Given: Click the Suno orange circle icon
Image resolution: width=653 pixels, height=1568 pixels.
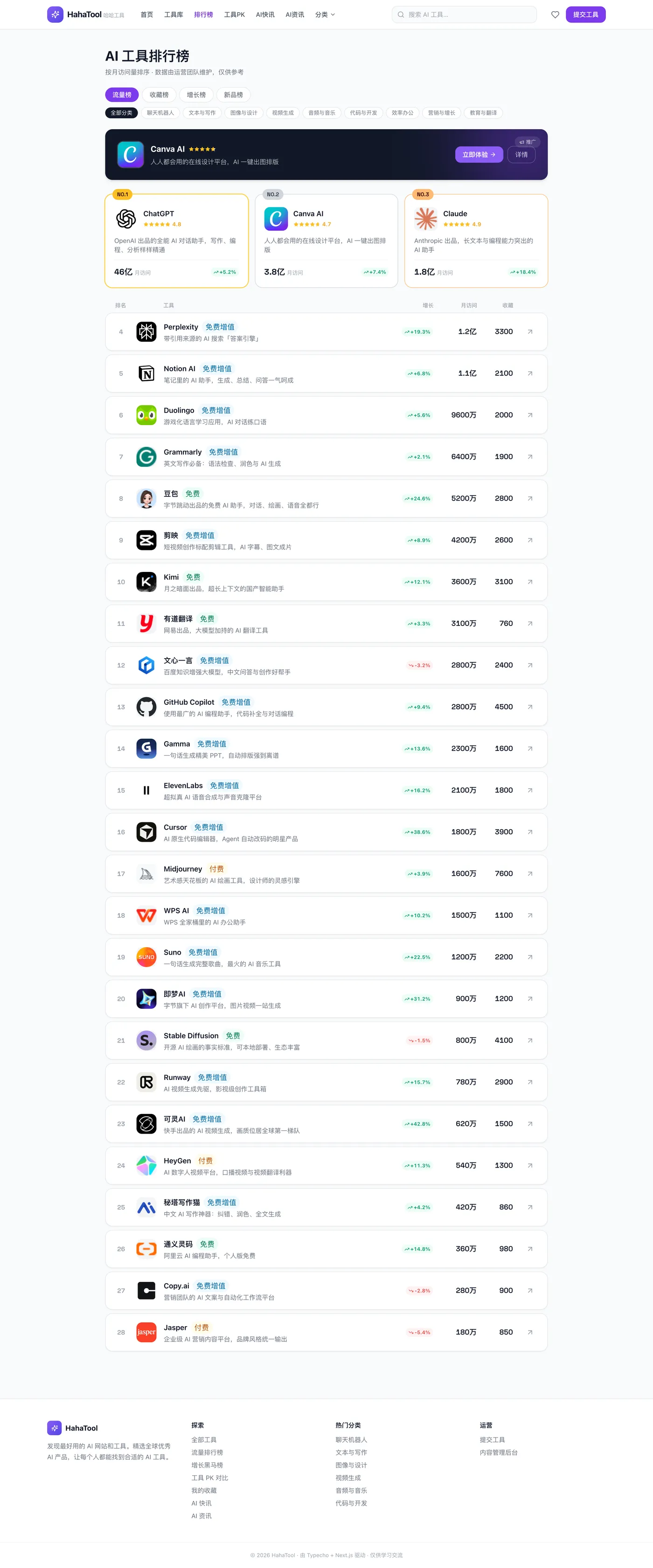Looking at the screenshot, I should tap(146, 957).
